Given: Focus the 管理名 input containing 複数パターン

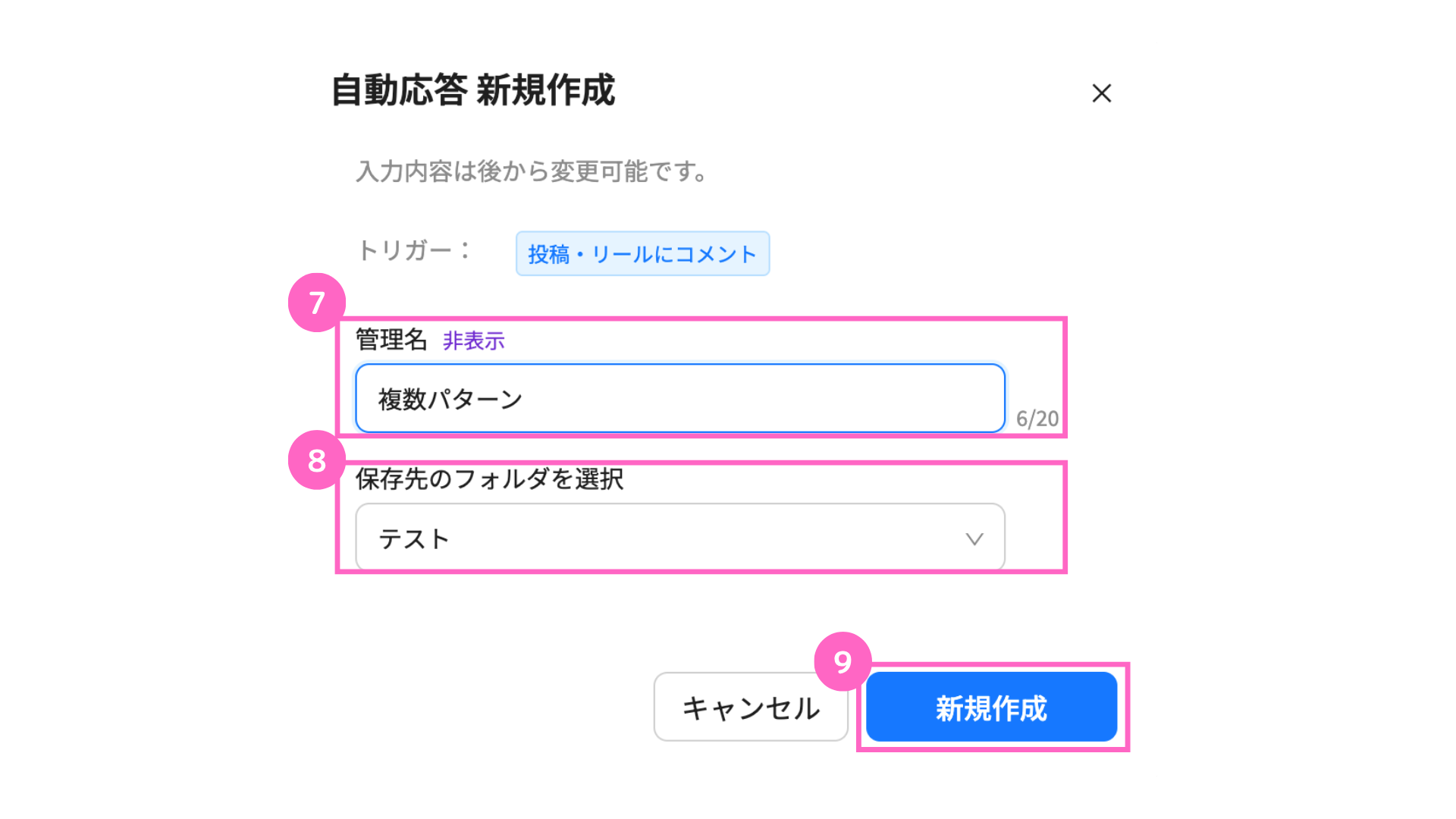Looking at the screenshot, I should click(x=680, y=398).
